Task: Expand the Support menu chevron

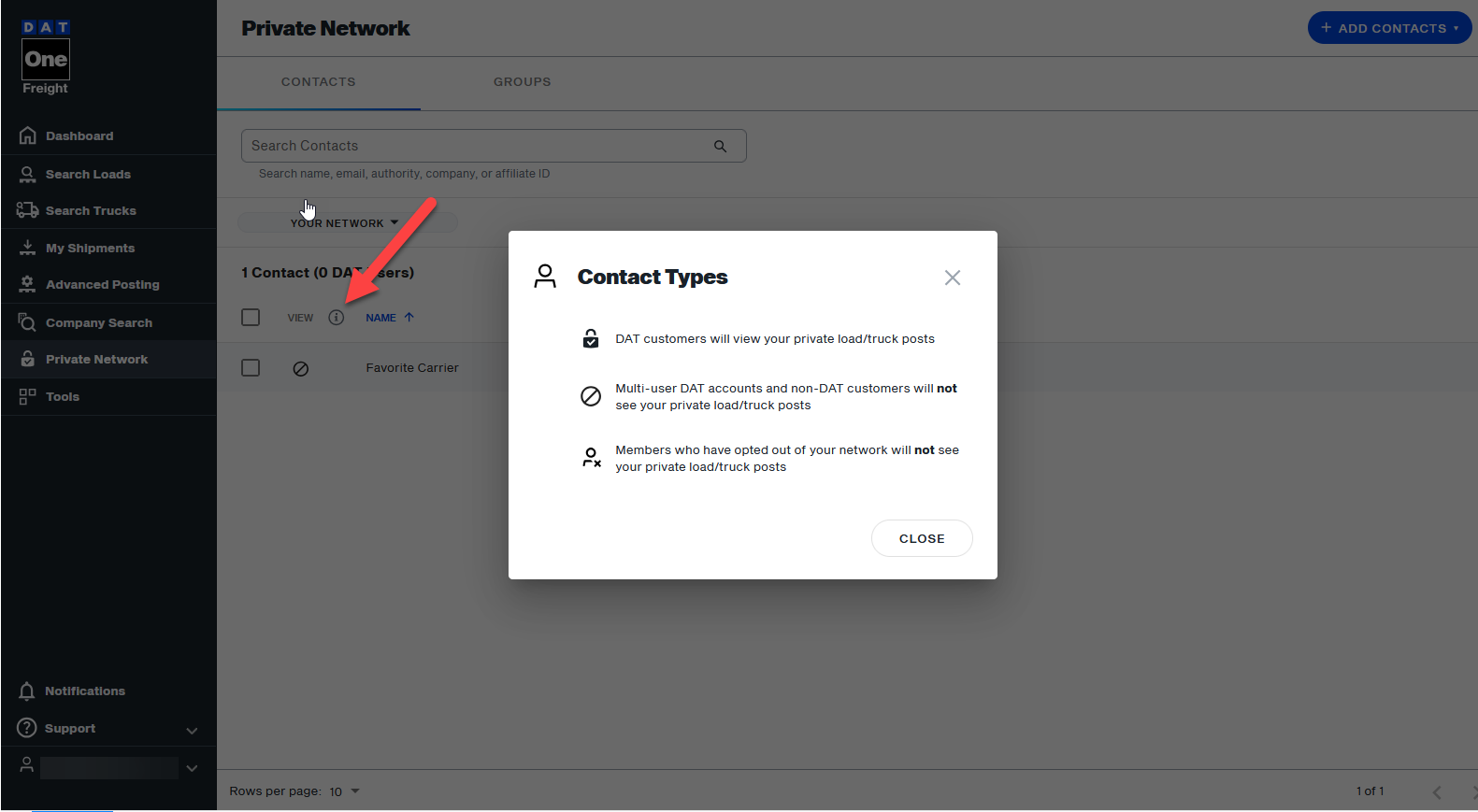Action: pyautogui.click(x=192, y=730)
